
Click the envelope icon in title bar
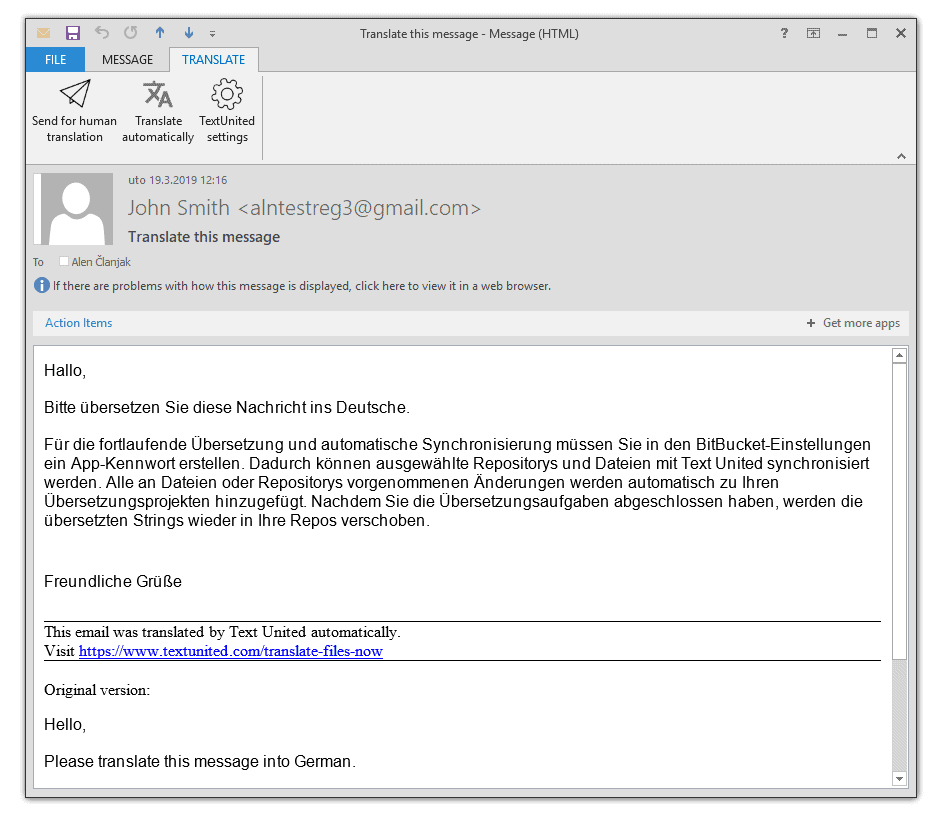44,33
